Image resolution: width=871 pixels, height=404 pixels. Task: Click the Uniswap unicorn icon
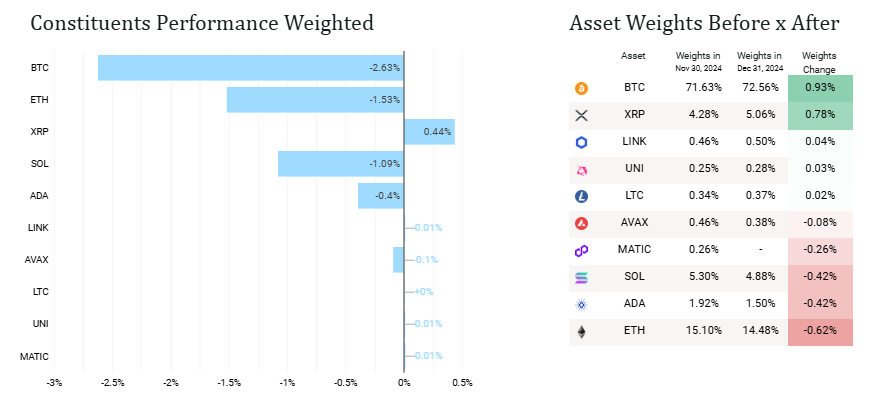tap(582, 170)
